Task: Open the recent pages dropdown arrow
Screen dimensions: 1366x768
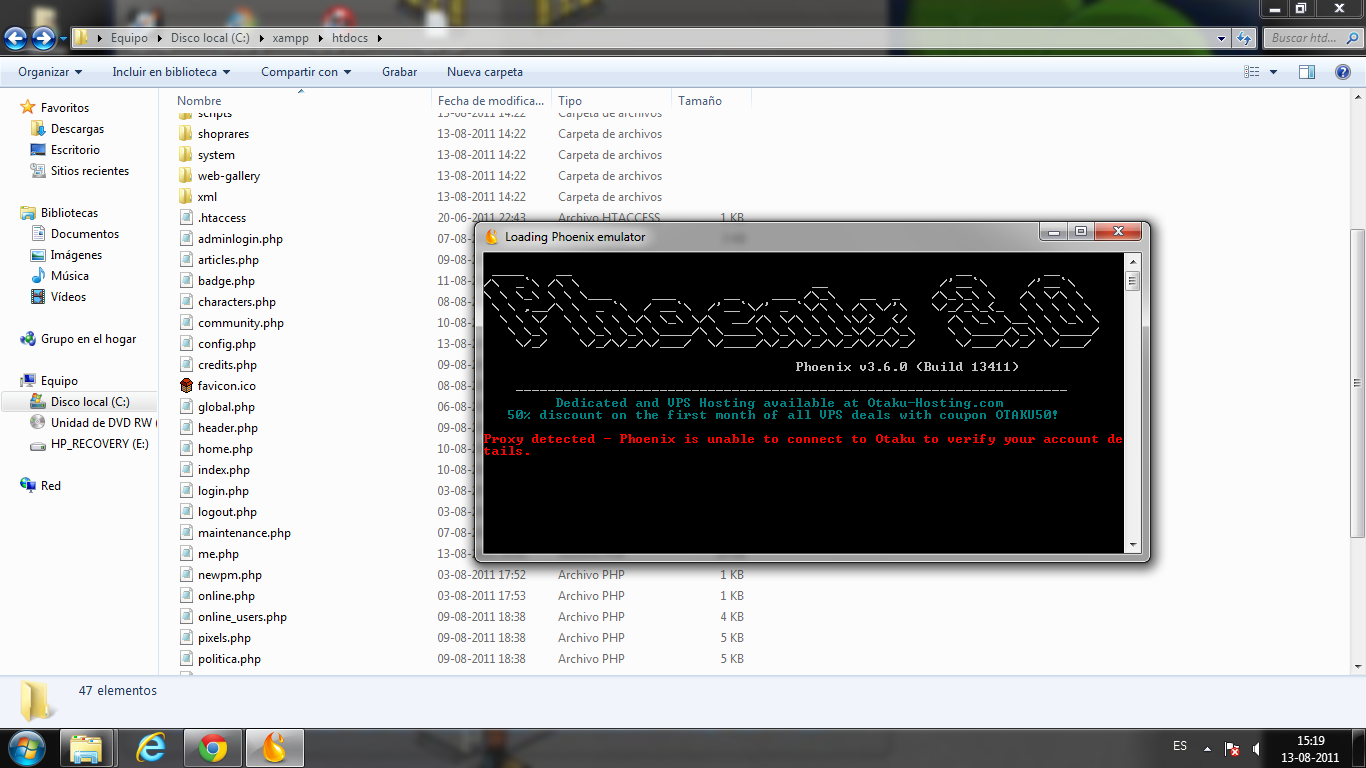Action: click(64, 39)
